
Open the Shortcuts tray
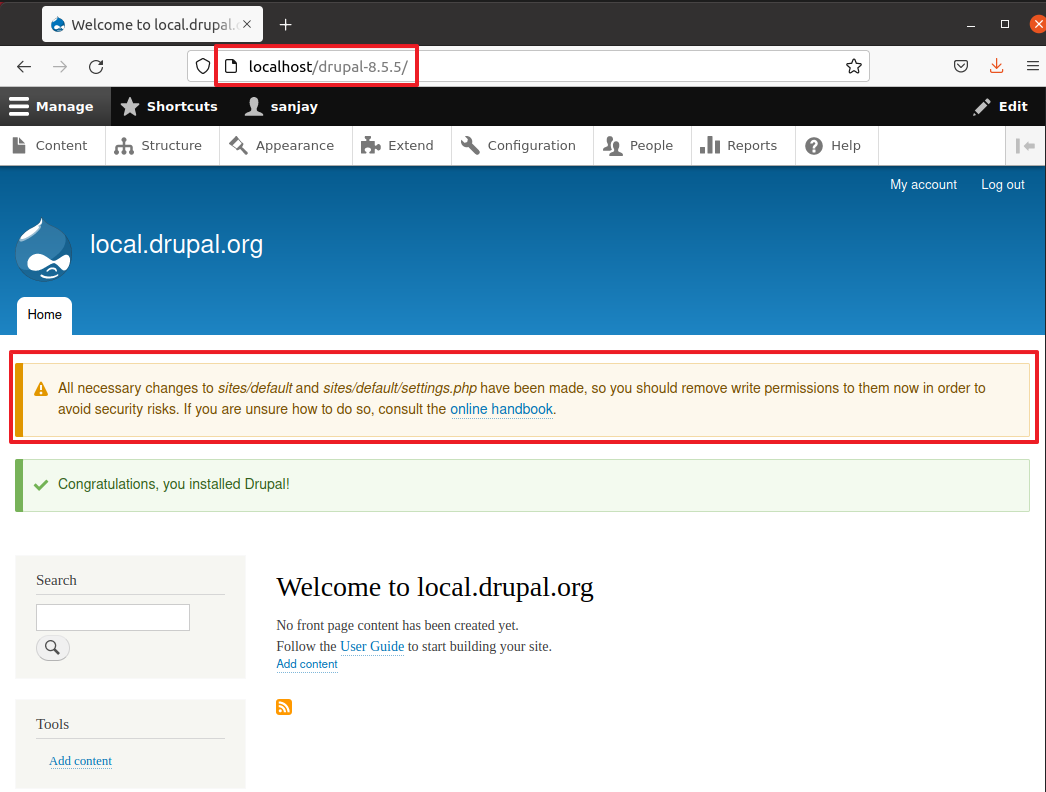pyautogui.click(x=169, y=106)
